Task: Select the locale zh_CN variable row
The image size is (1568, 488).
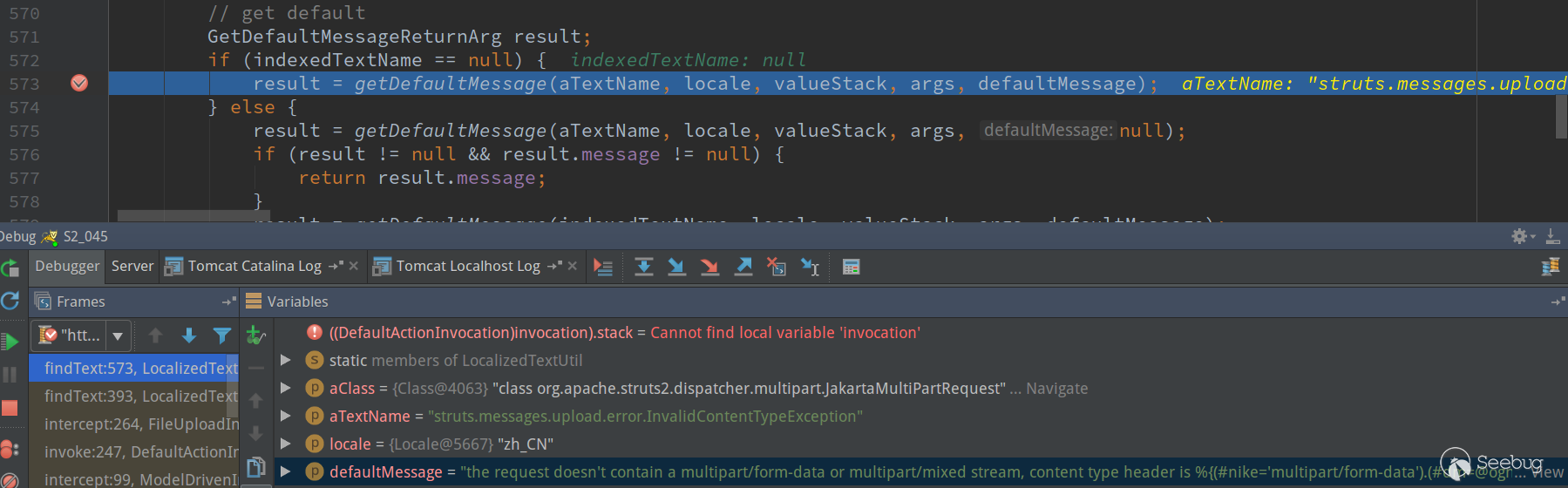Action: (920, 444)
